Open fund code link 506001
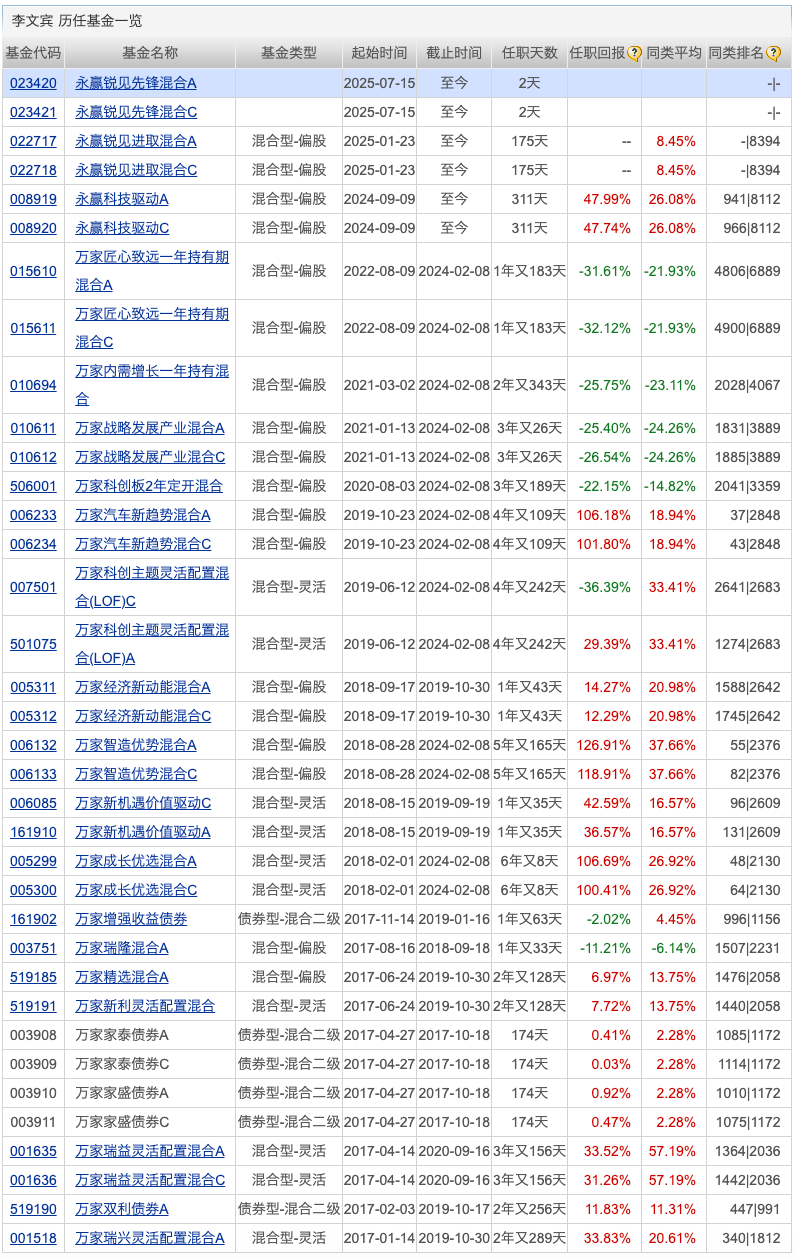This screenshot has height=1258, width=794. pyautogui.click(x=33, y=486)
